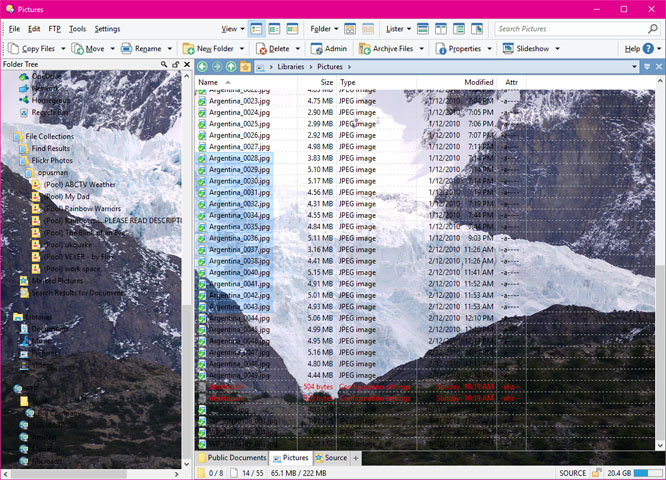Go back with the green back arrow
Viewport: 666px width, 480px height.
tap(203, 67)
